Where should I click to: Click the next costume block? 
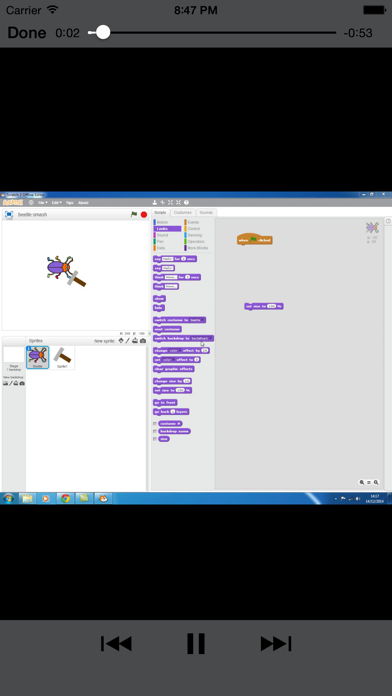pos(167,329)
